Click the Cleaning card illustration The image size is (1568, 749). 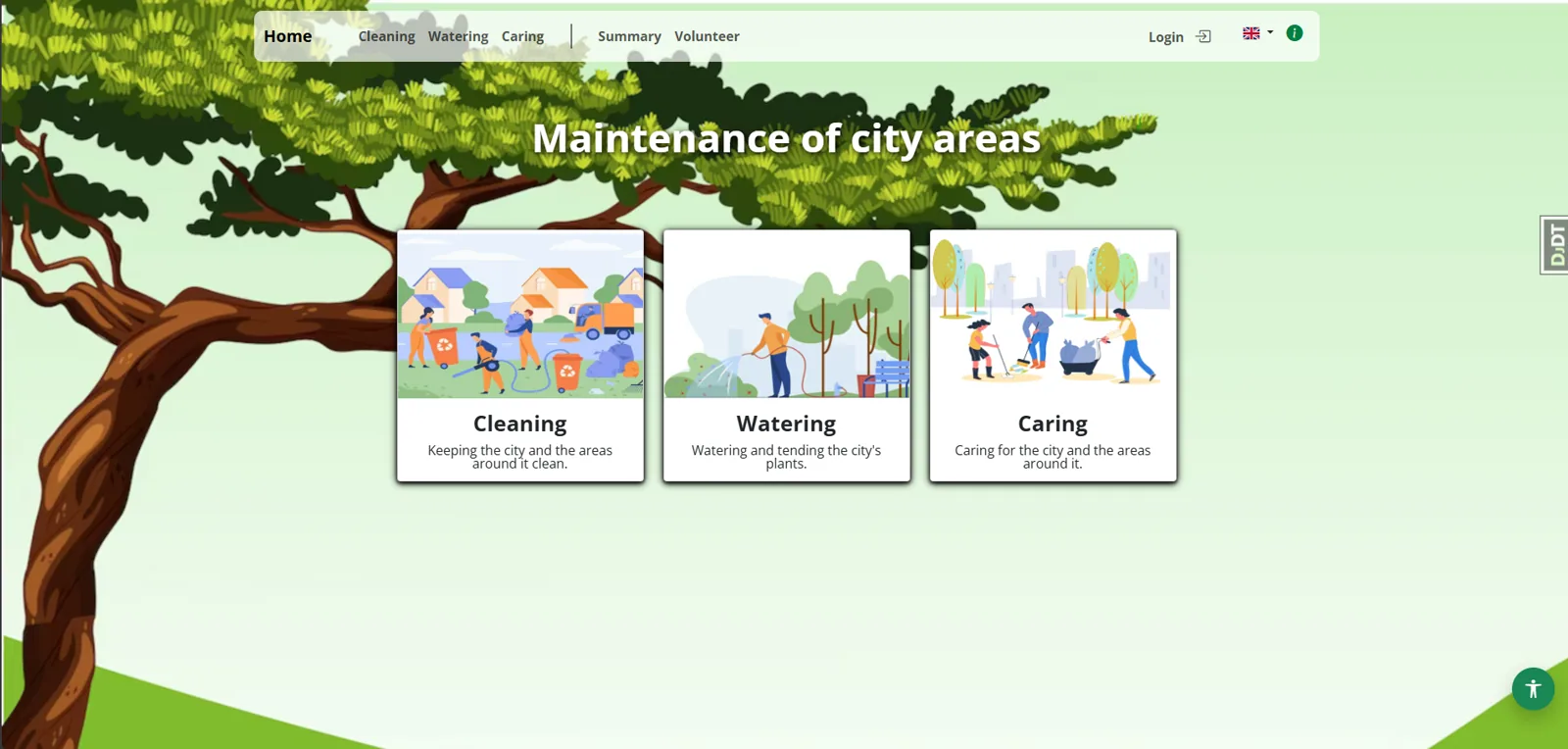520,315
